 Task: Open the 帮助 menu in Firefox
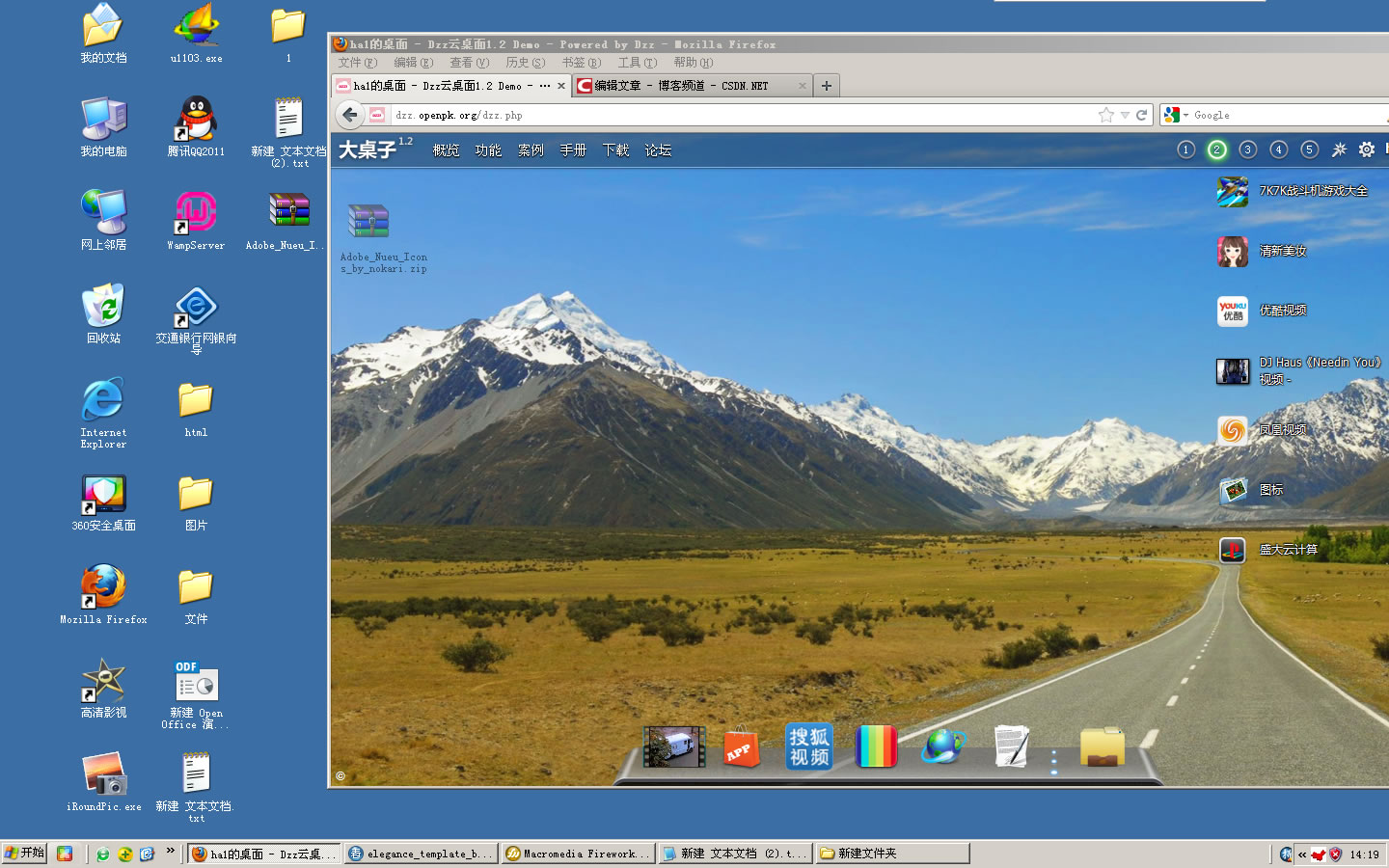click(x=694, y=63)
